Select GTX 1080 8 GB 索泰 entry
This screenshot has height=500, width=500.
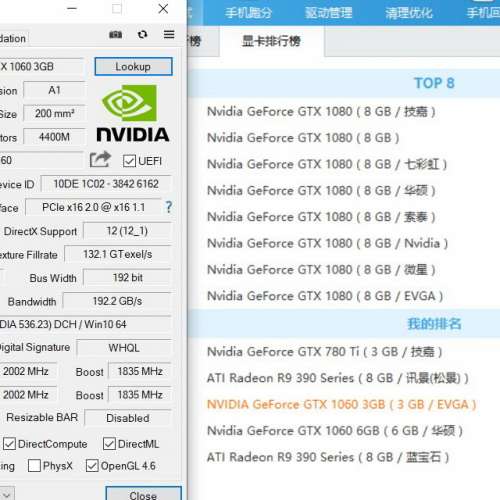[x=321, y=217]
